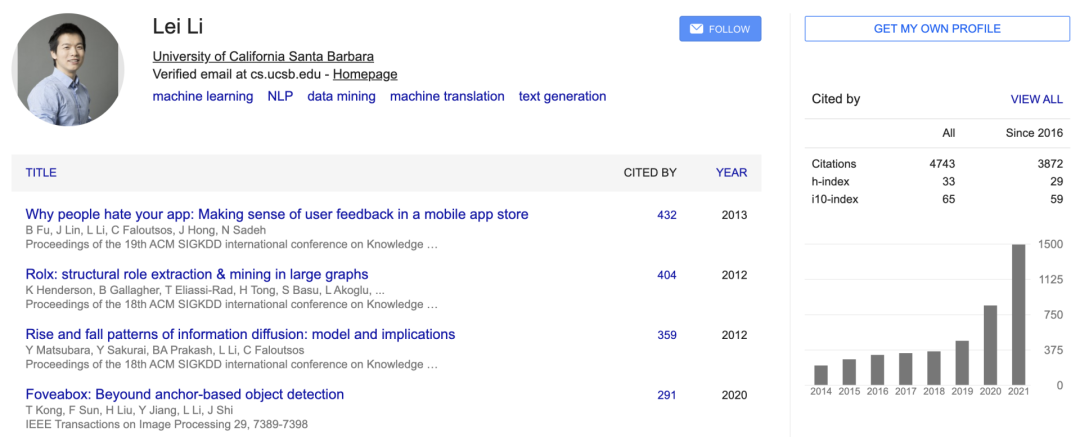The width and height of the screenshot is (1080, 437).
Task: Click the envelope Follow button
Action: [x=720, y=29]
